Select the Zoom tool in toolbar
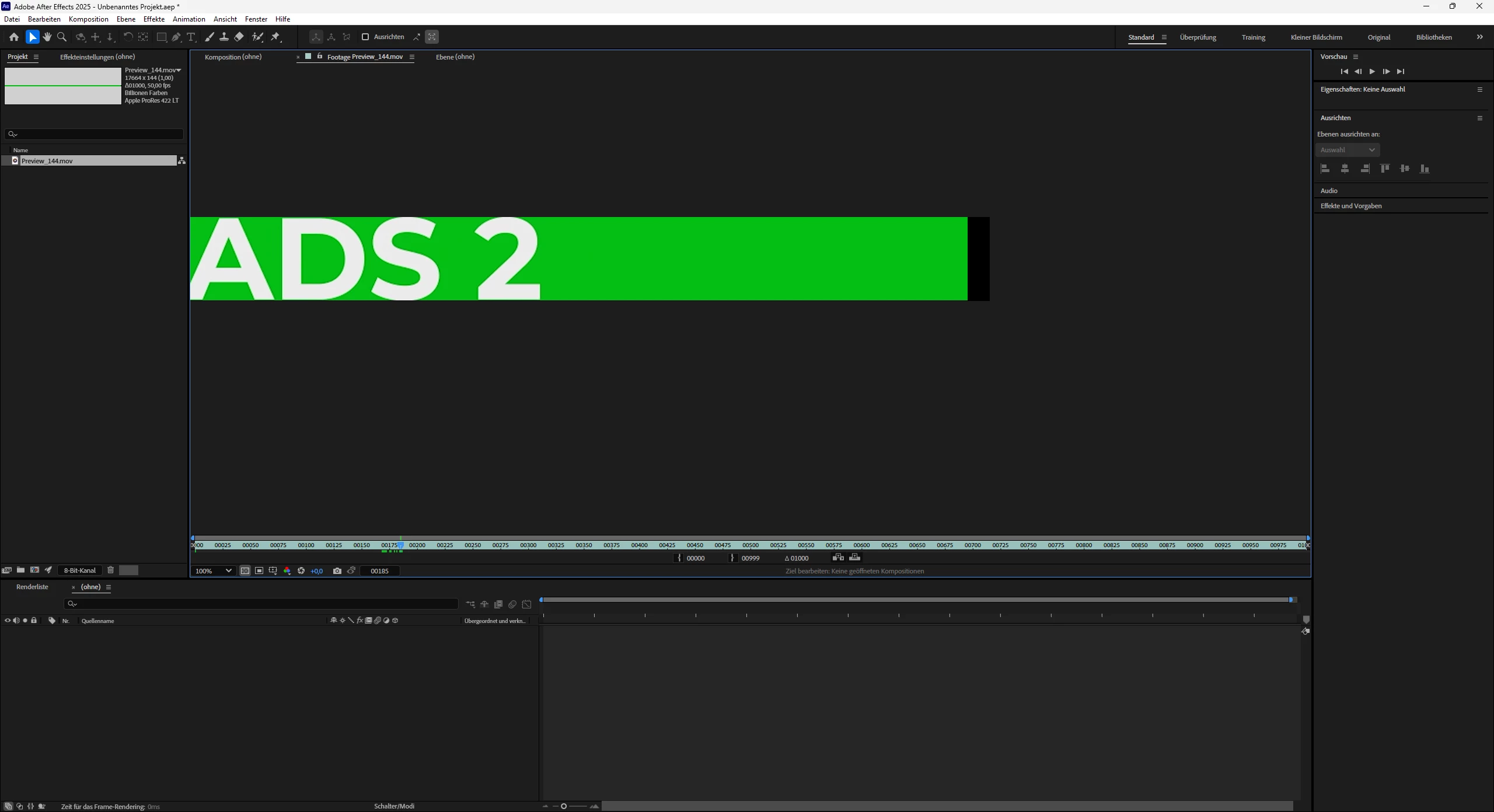The width and height of the screenshot is (1494, 812). 62,37
